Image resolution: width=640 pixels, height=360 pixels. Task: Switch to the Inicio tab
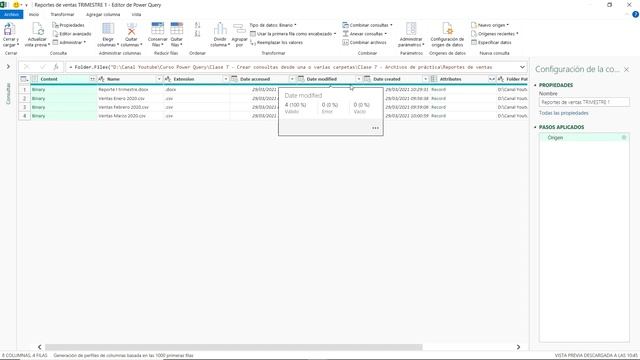click(x=34, y=14)
